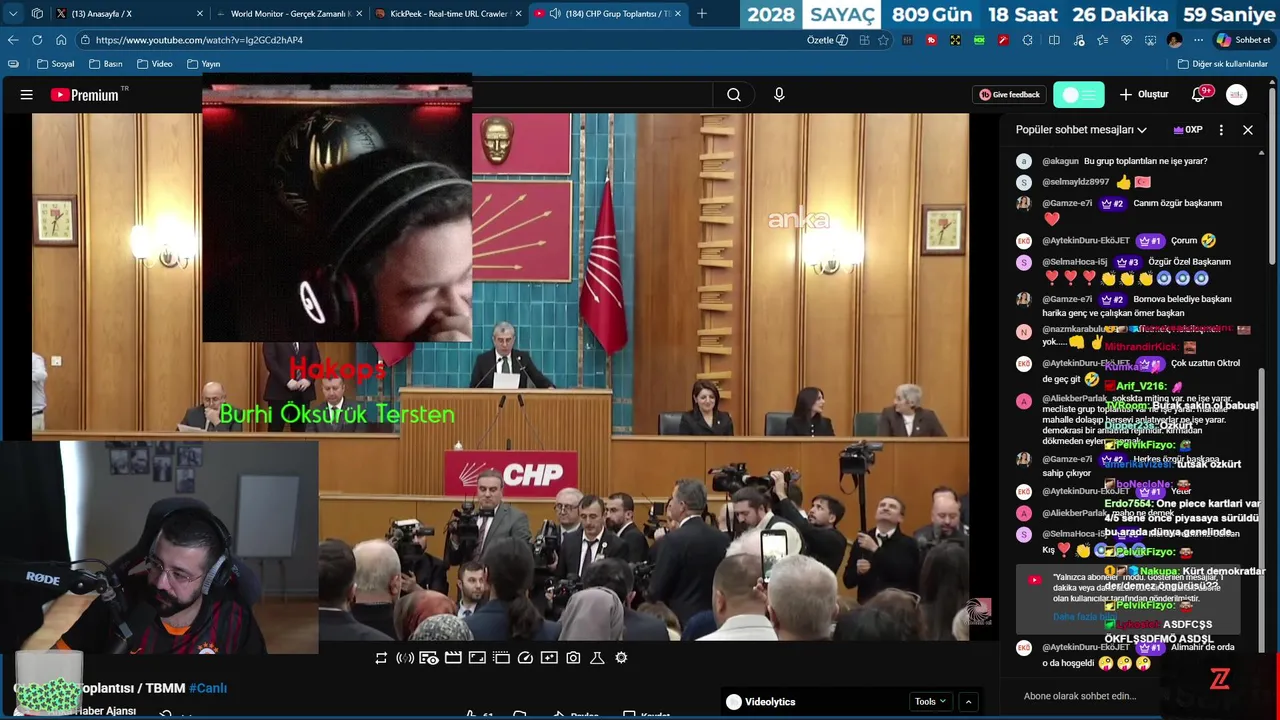Close the live chat panel
This screenshot has height=720, width=1280.
pos(1248,130)
